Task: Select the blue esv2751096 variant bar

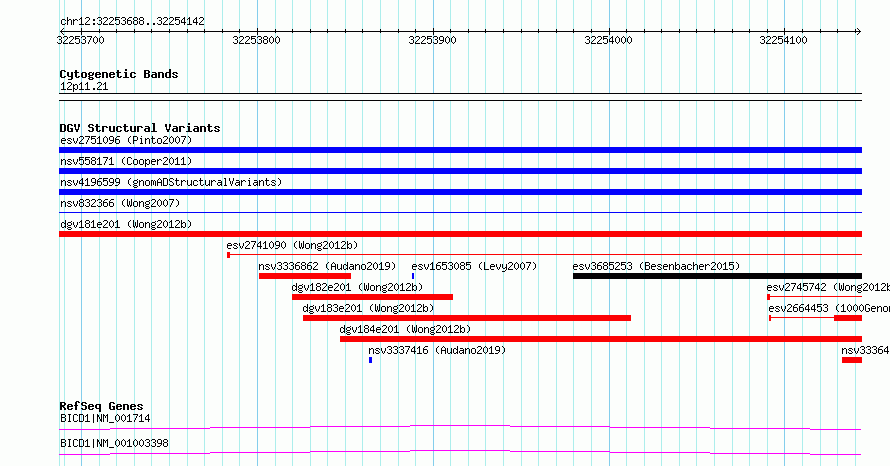Action: [460, 150]
